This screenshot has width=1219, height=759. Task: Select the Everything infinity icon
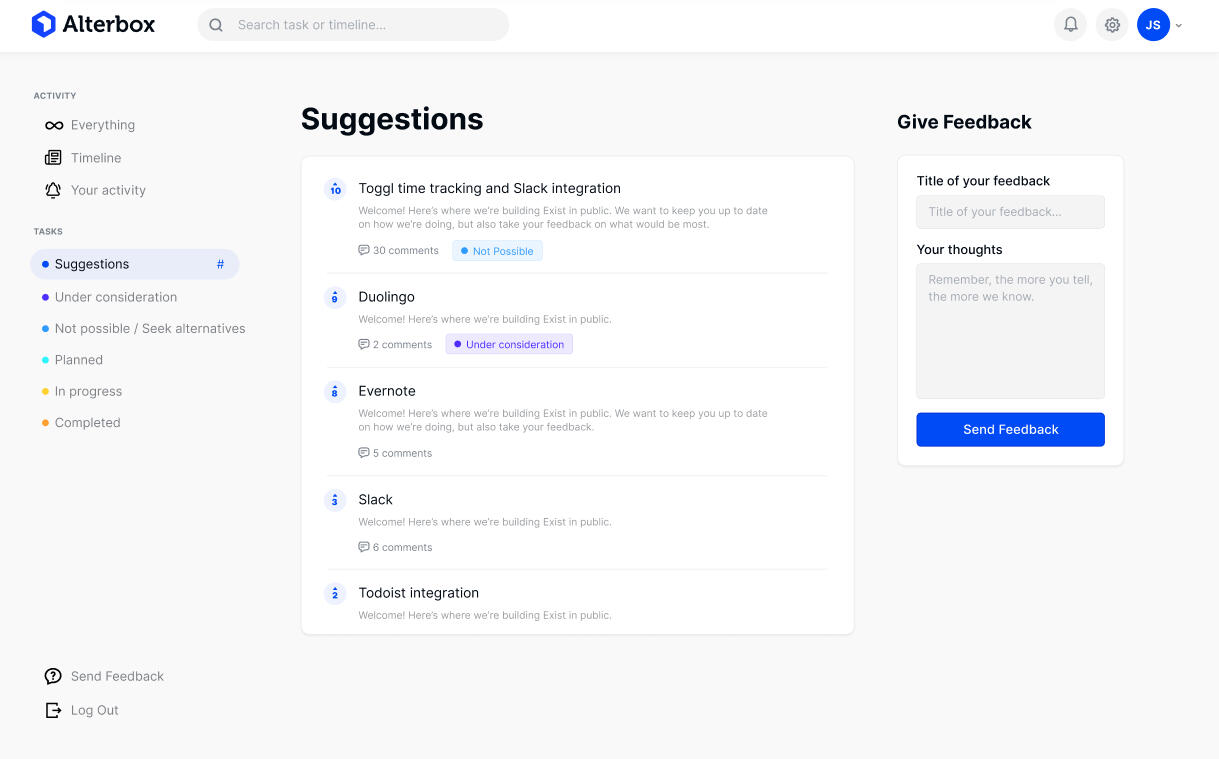coord(53,125)
